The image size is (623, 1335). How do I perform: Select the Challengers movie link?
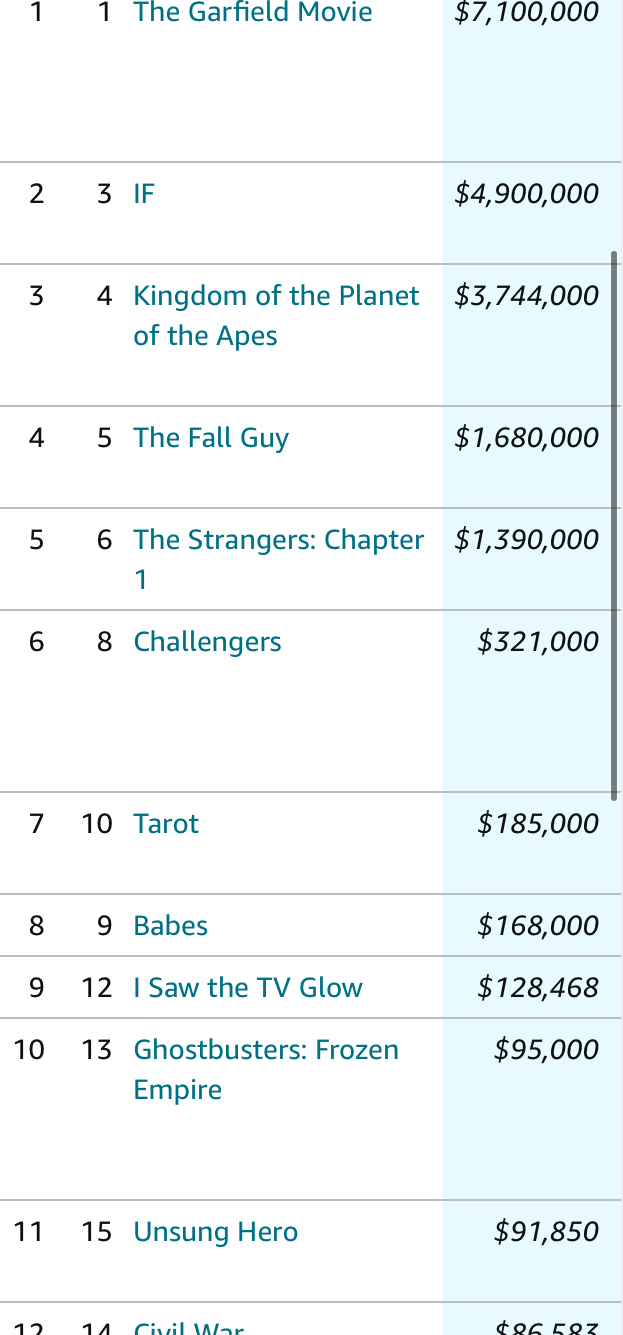point(207,641)
